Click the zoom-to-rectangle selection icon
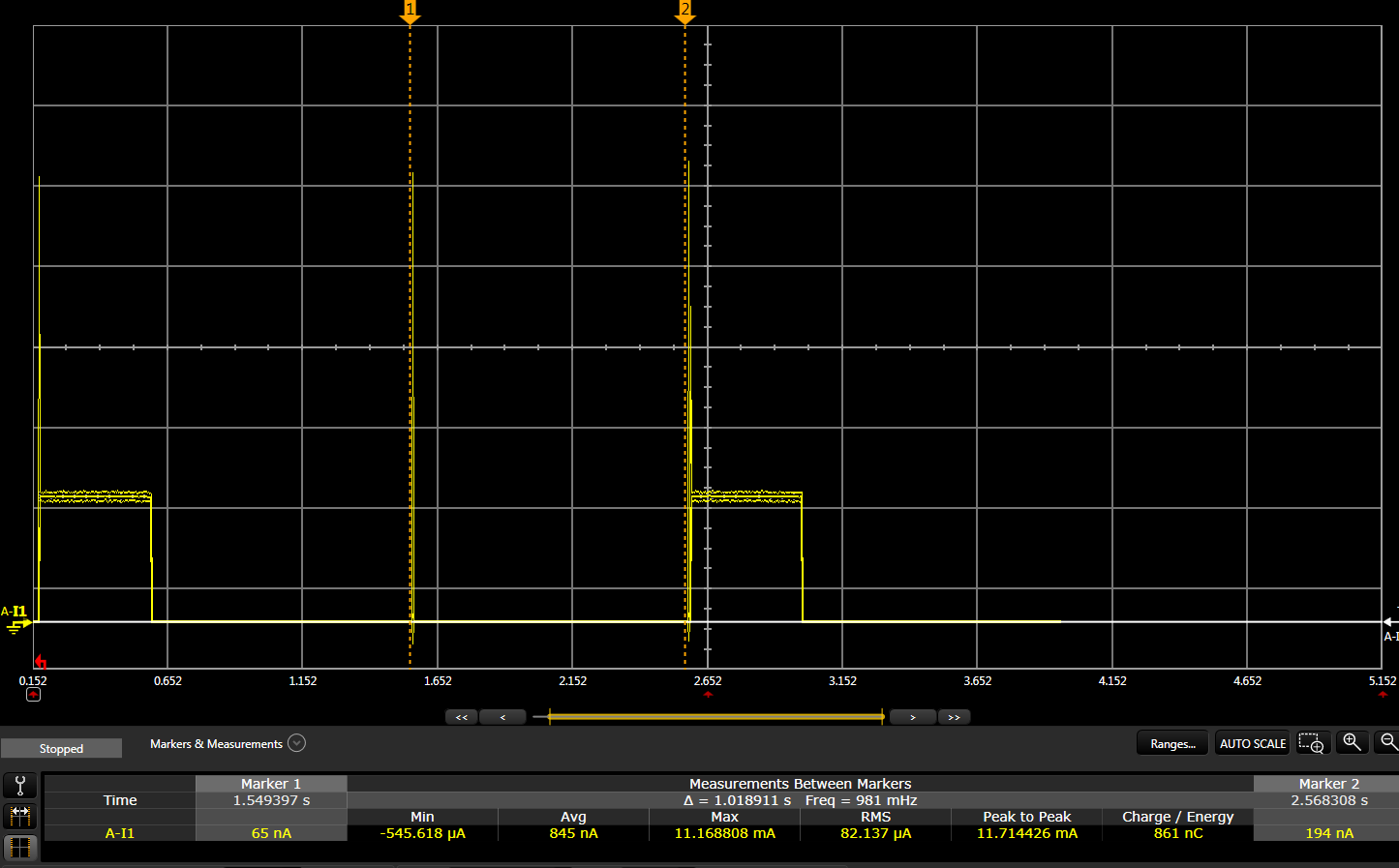Image resolution: width=1399 pixels, height=868 pixels. point(1312,742)
